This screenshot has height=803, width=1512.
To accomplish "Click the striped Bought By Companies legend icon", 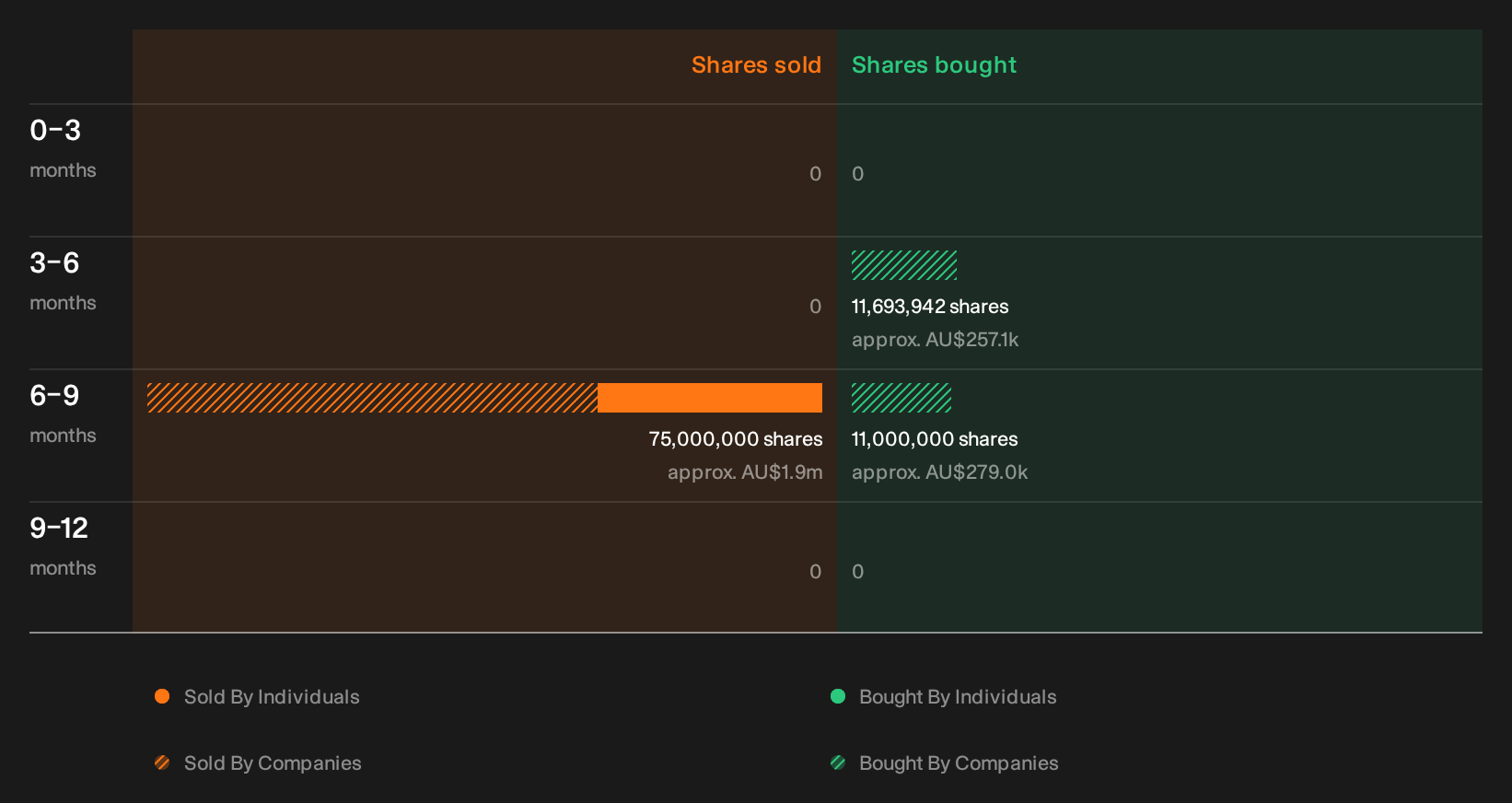I will tap(838, 762).
